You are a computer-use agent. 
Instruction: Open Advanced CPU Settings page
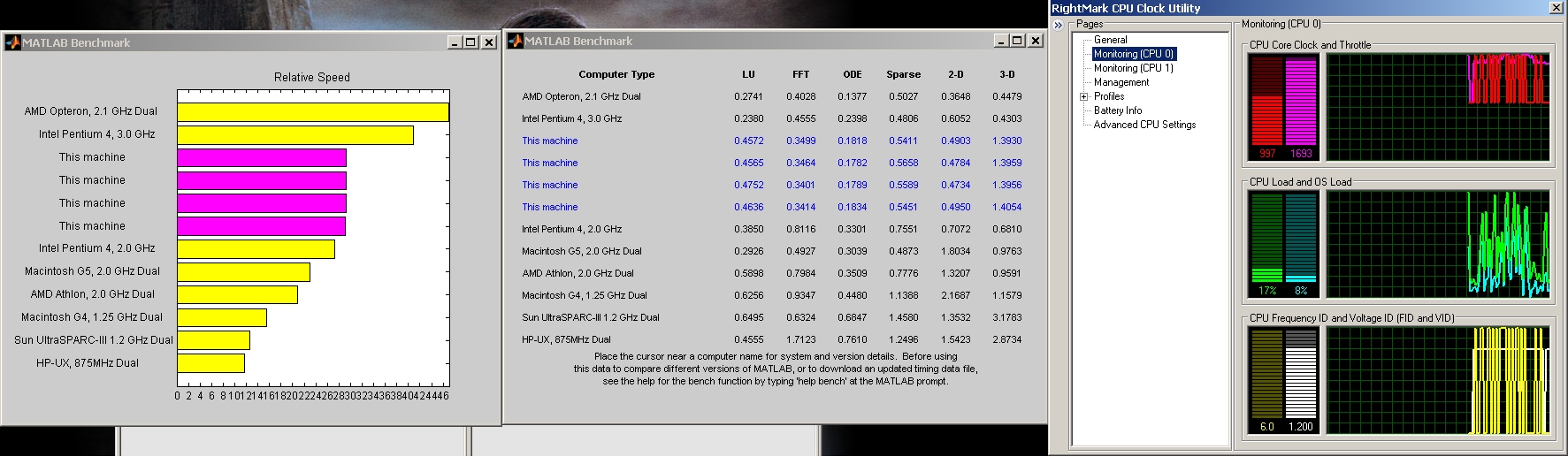pos(1144,125)
